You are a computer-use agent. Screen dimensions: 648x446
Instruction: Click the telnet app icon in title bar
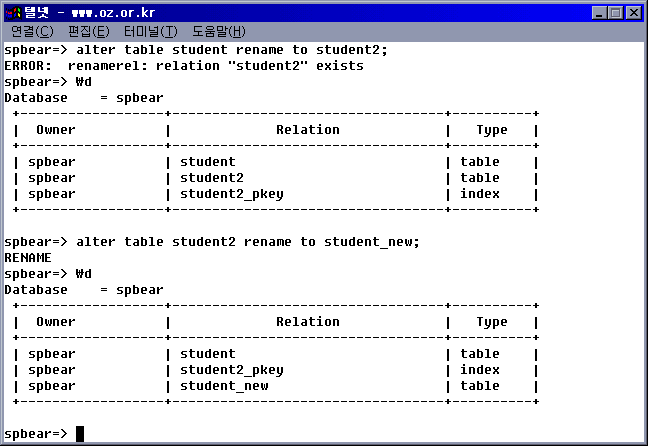pos(12,12)
